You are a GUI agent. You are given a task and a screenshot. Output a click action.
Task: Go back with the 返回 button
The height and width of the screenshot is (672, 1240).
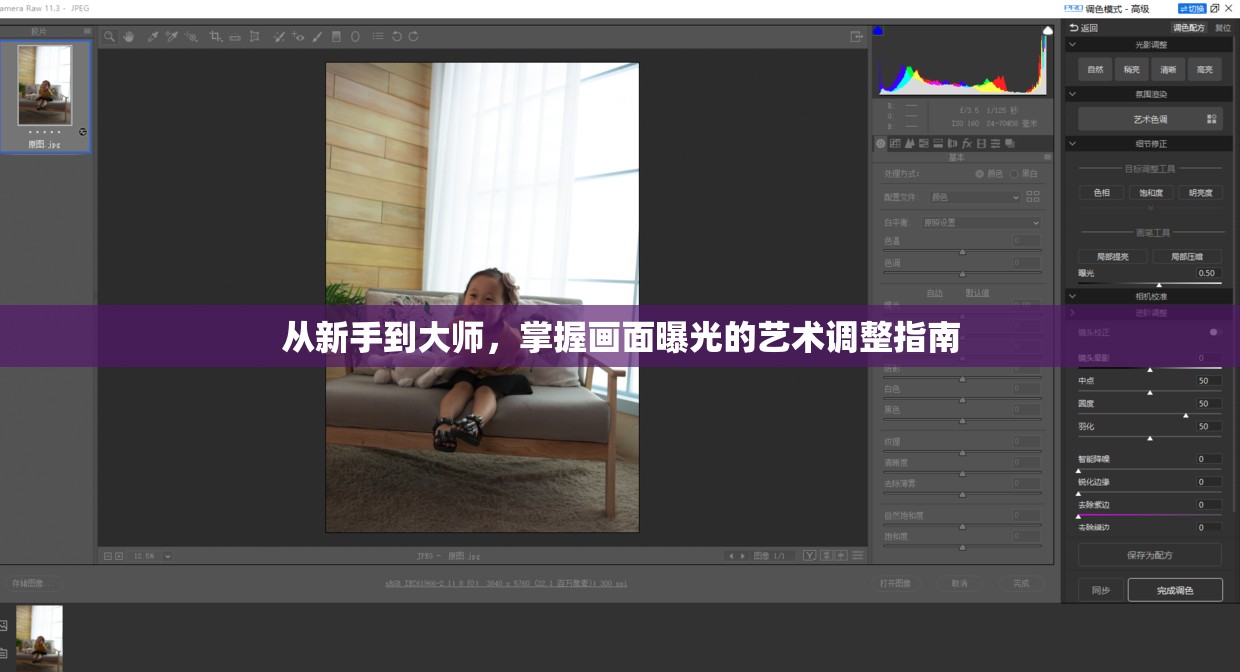tap(1083, 28)
